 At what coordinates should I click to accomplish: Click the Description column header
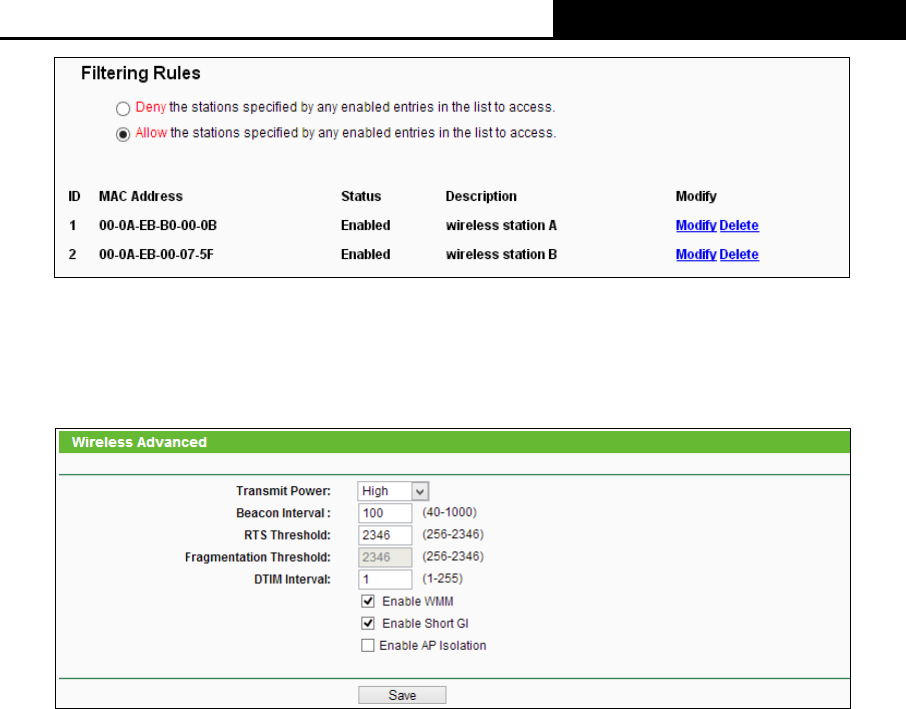coord(481,196)
